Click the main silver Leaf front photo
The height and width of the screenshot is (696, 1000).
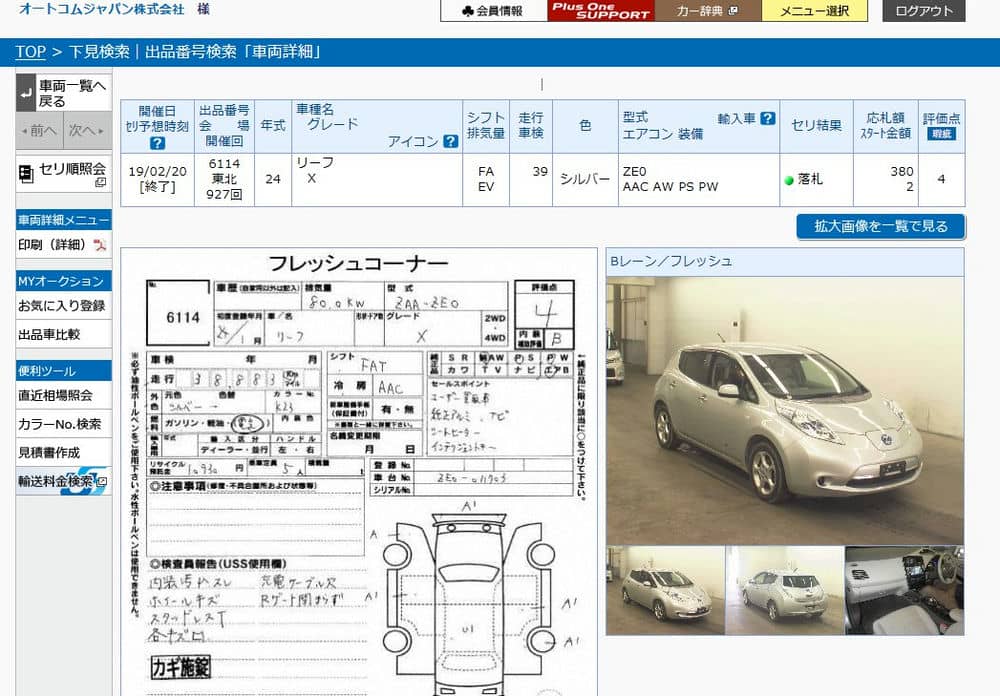785,410
